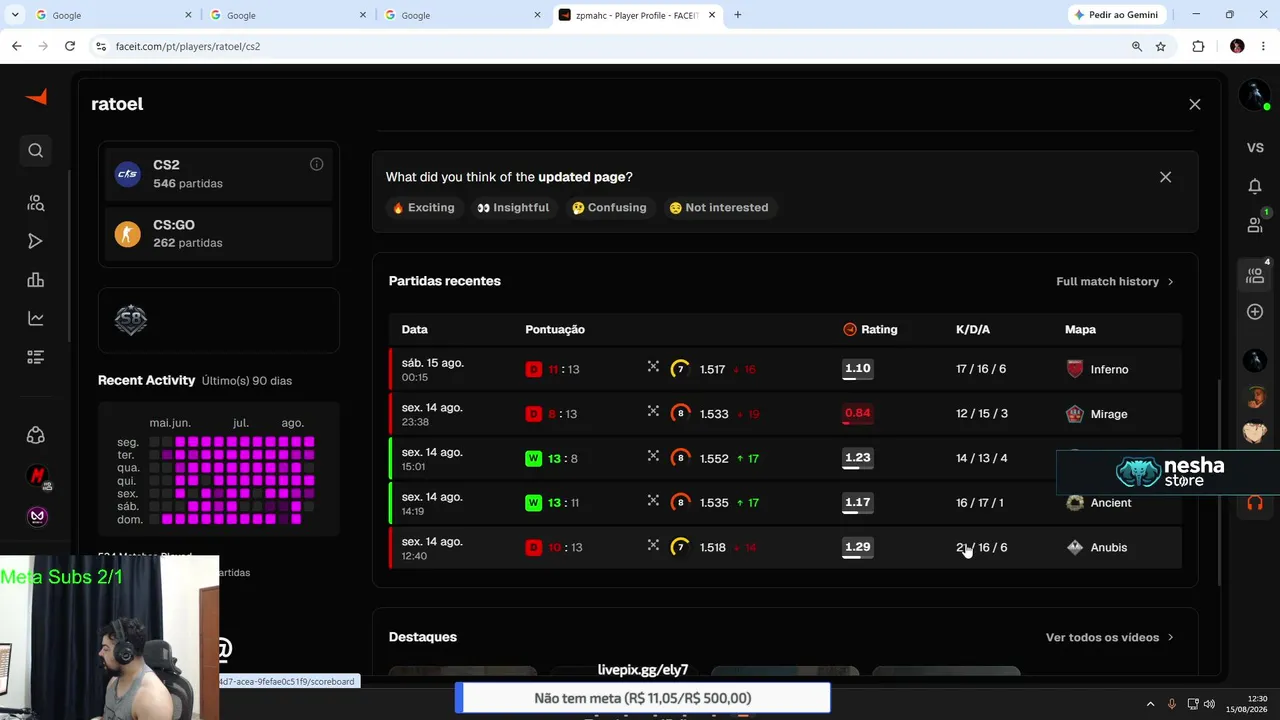The image size is (1280, 720).
Task: Open the search icon in left sidebar
Action: pyautogui.click(x=36, y=150)
